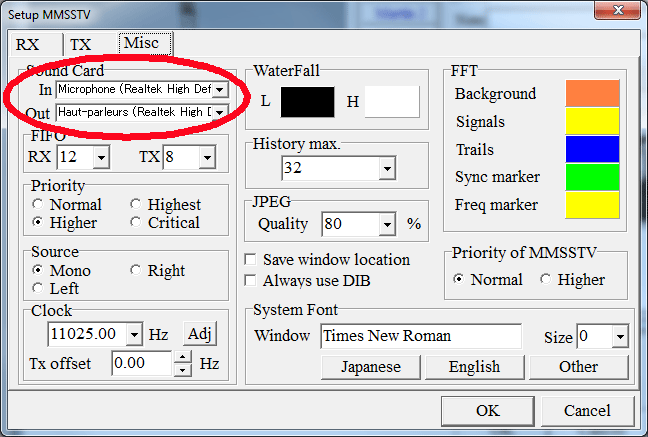Change the FFT Freq marker yellow color

point(592,205)
